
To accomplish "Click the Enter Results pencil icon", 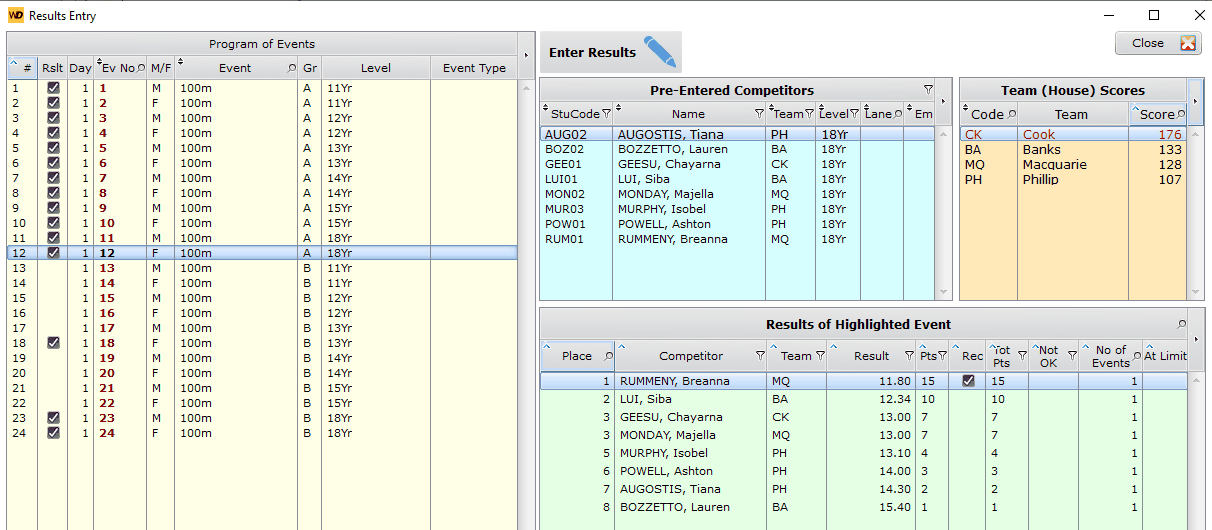I will 660,51.
